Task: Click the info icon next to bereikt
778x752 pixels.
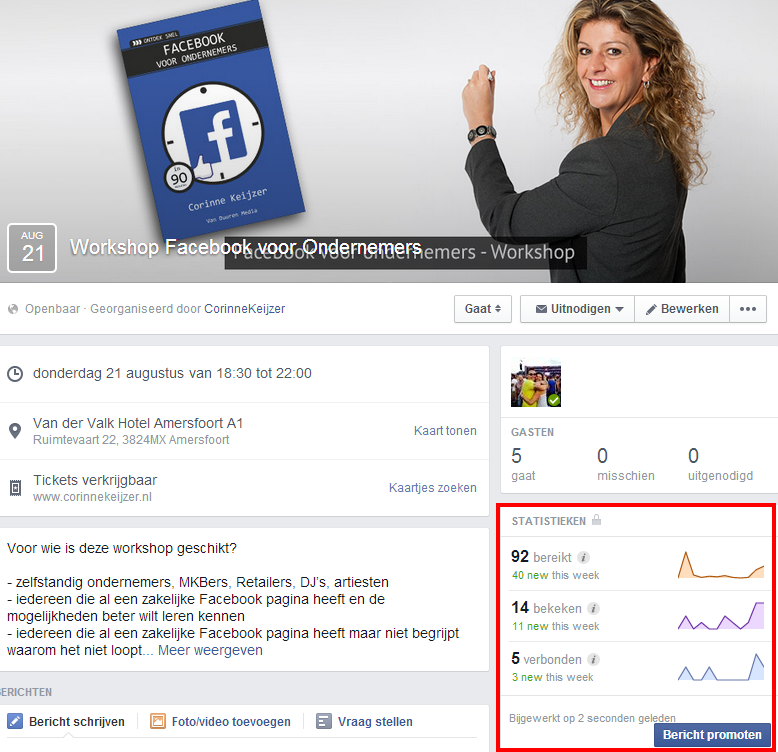Action: 584,558
